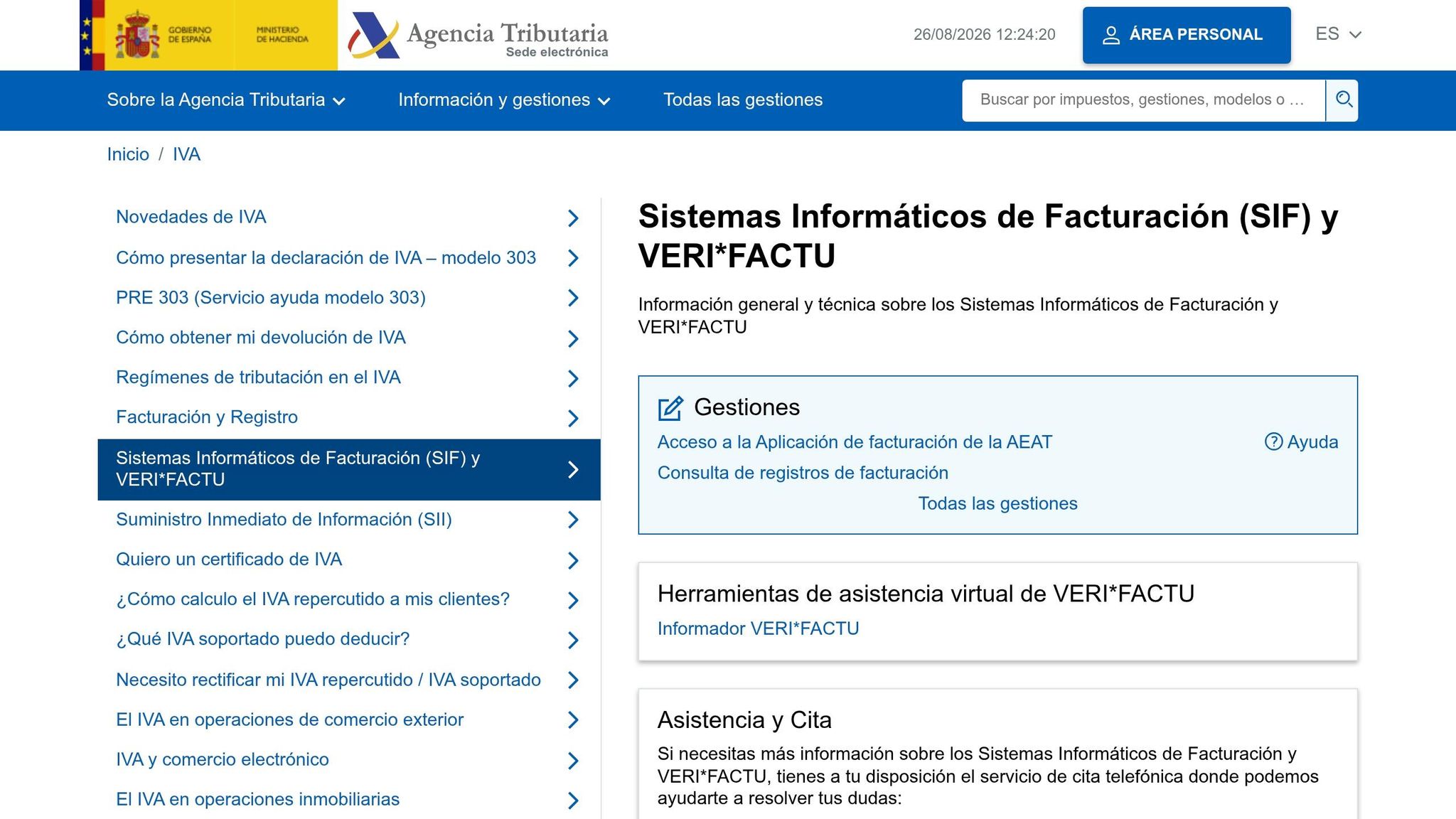Focus the Buscar por impuestos search field
This screenshot has height=819, width=1456.
click(1143, 100)
